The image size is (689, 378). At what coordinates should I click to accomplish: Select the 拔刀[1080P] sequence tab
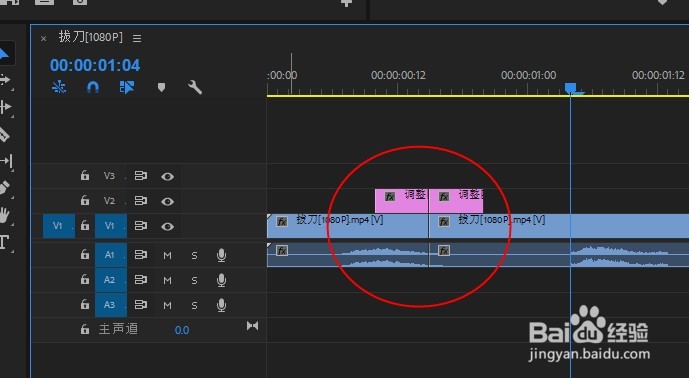click(x=91, y=37)
